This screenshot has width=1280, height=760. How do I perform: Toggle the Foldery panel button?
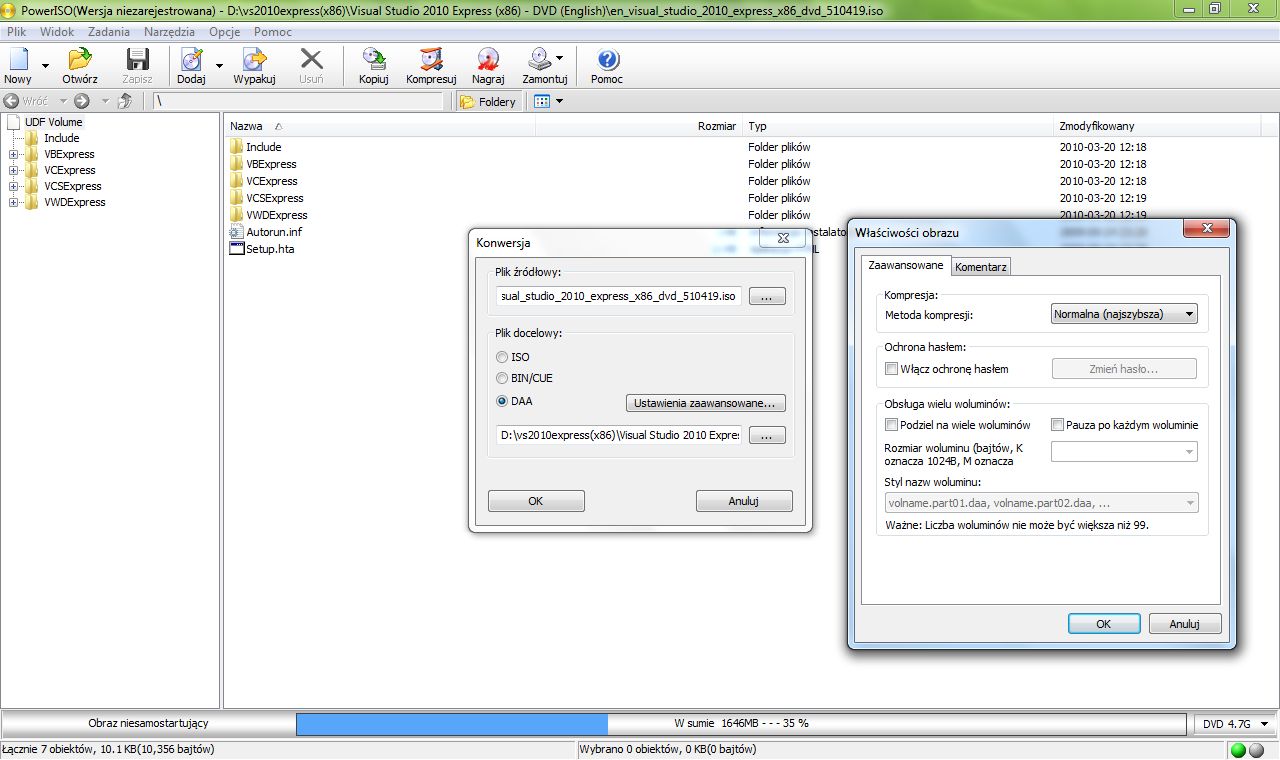click(489, 101)
